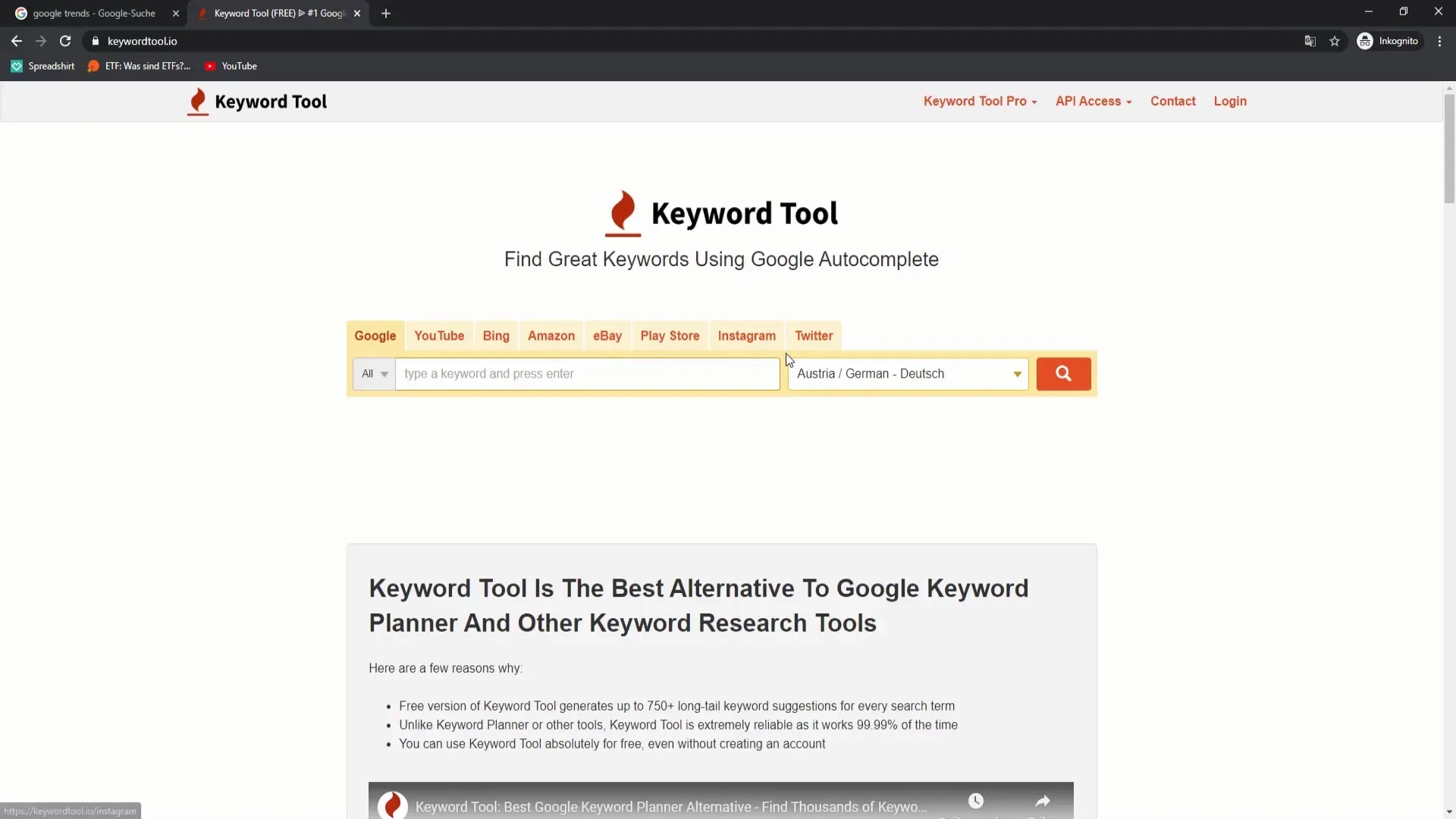Click the main Keyword Tool Is The Best Alternative heading

pos(698,605)
